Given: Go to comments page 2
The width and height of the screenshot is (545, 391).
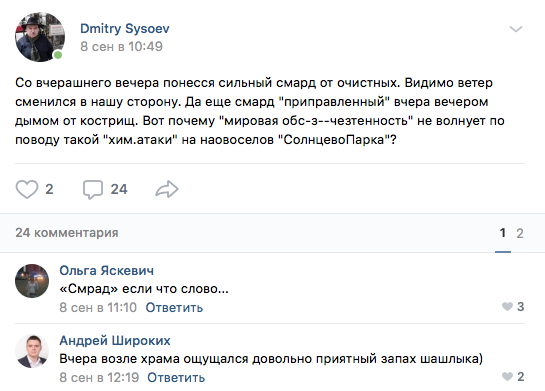Looking at the screenshot, I should tap(520, 233).
